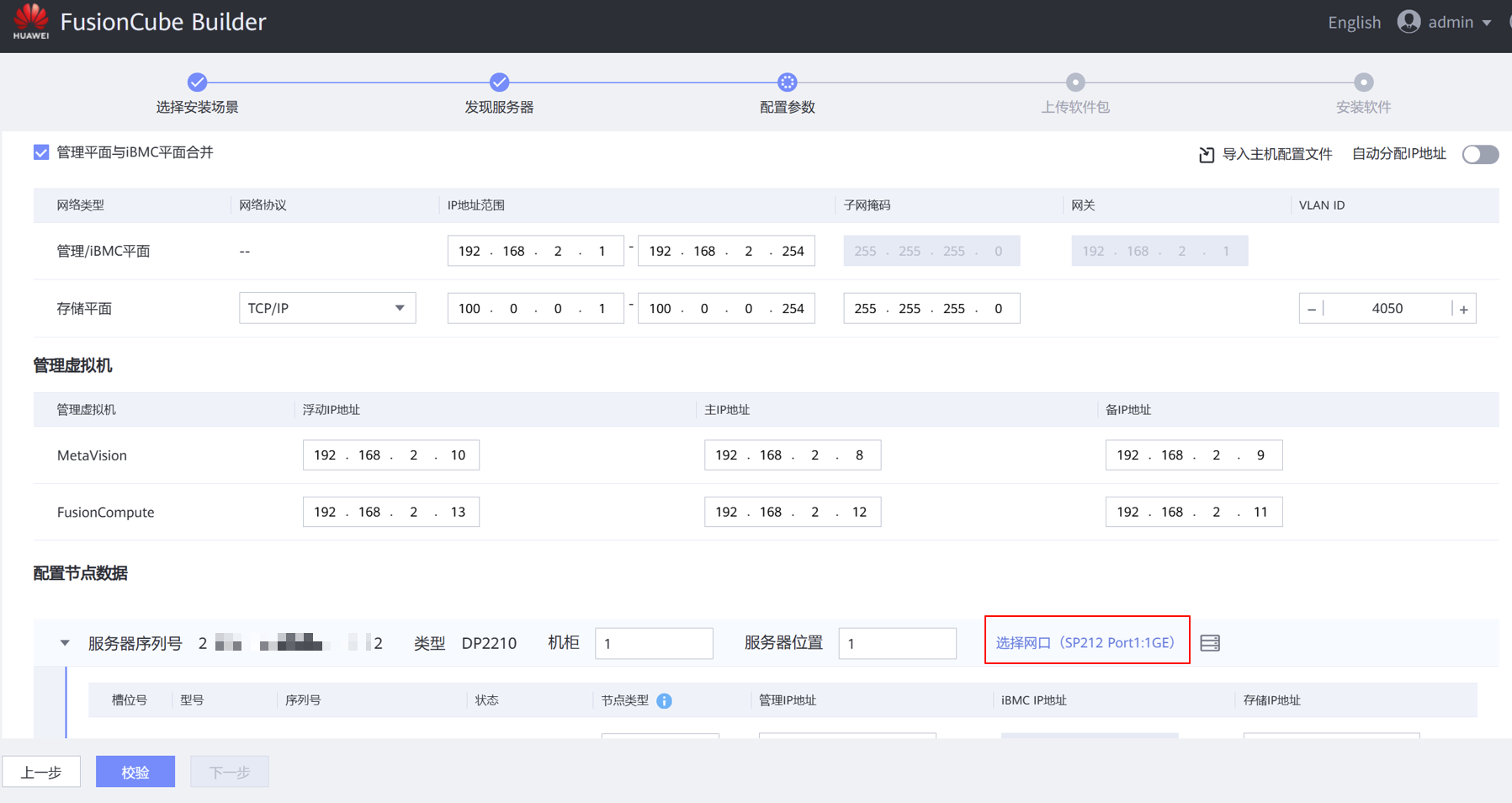Screen dimensions: 1512x803
Task: Click the node type info icon
Action: 664,700
